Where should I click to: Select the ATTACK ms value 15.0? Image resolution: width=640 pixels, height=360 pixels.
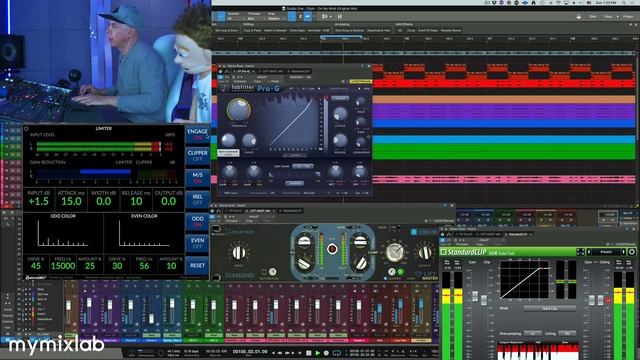click(x=71, y=201)
